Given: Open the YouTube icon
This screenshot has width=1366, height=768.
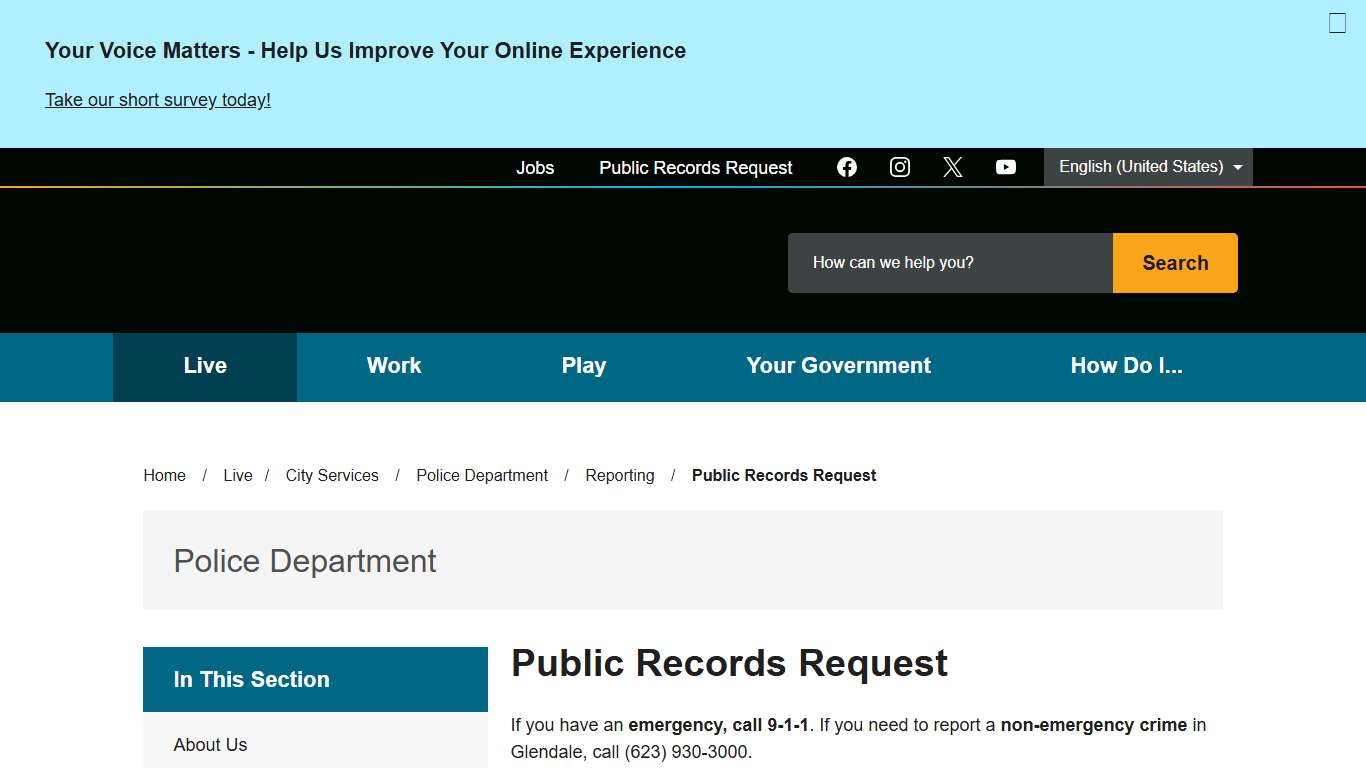Looking at the screenshot, I should coord(1005,167).
